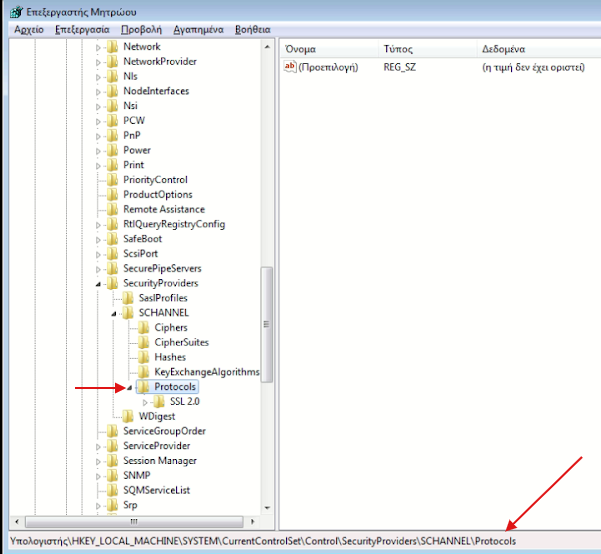Collapse the SecurityProviders tree node
Screen dimensions: 601x554
[x=99, y=284]
